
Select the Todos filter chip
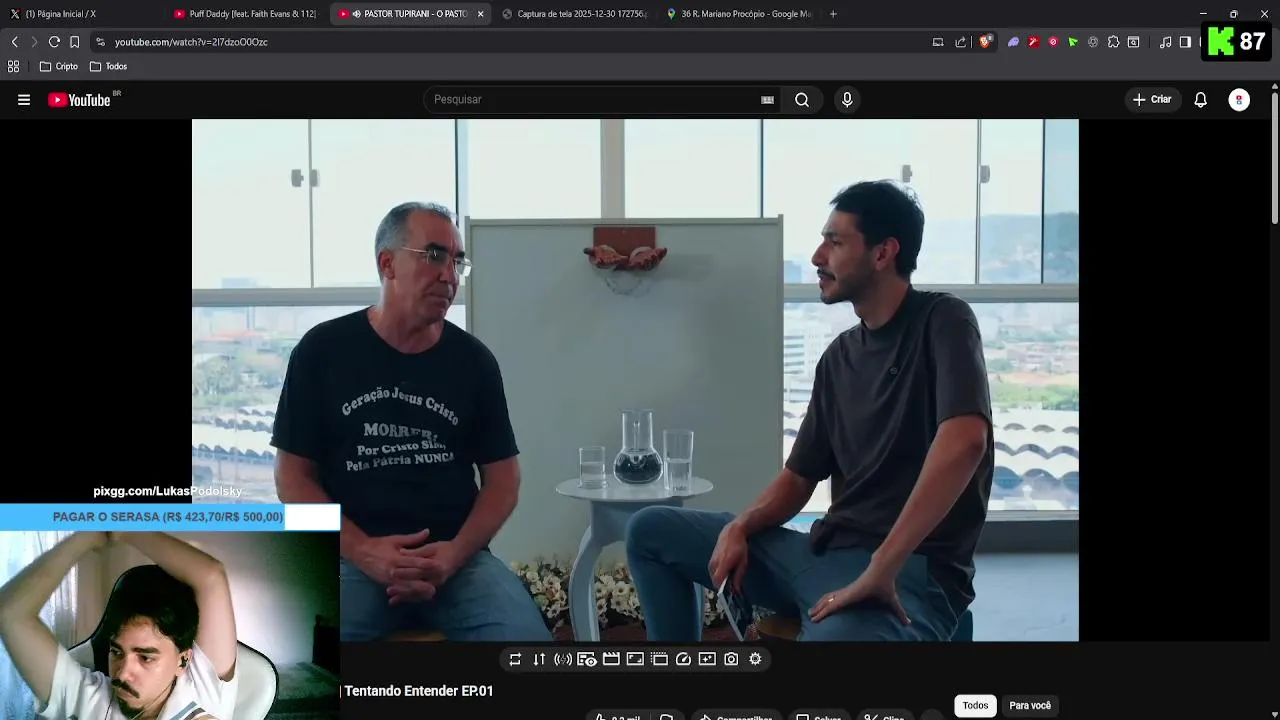[x=975, y=706]
